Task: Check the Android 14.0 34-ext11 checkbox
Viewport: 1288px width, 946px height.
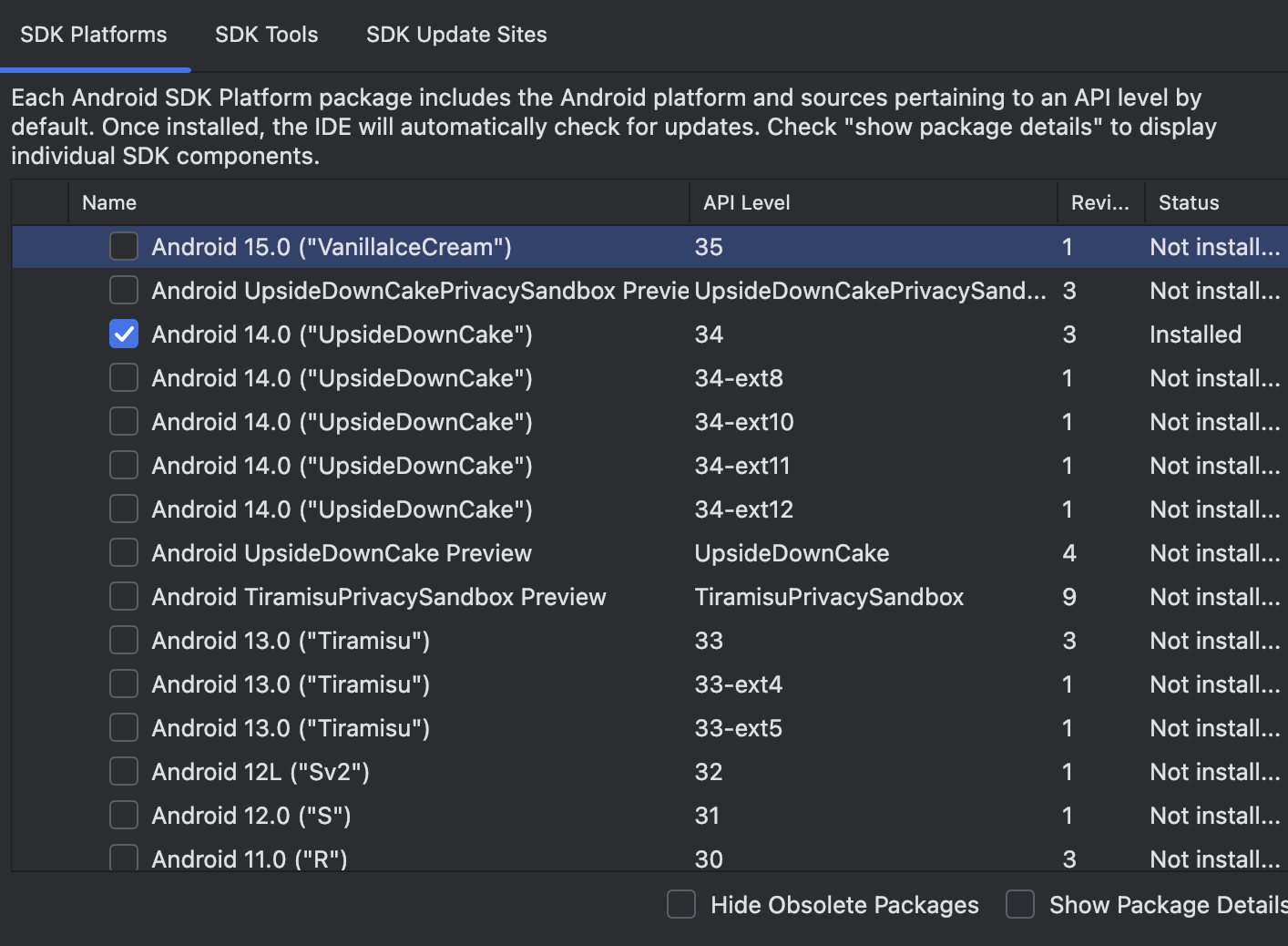Action: pos(124,465)
